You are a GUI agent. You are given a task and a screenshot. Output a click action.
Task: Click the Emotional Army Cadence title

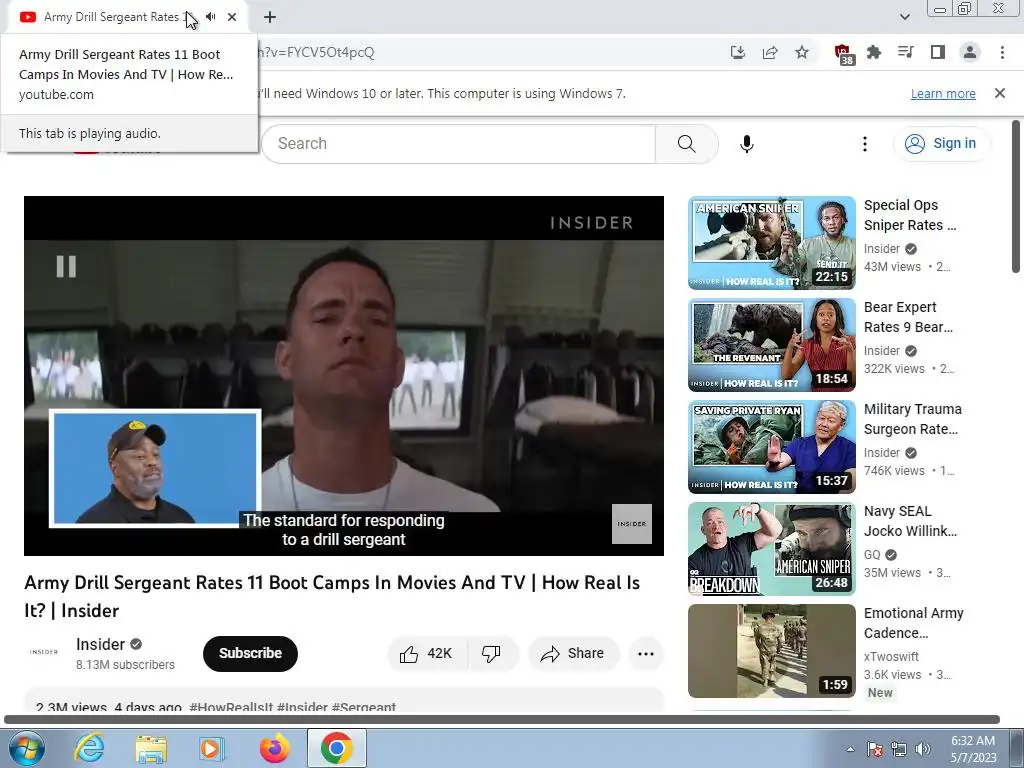914,622
